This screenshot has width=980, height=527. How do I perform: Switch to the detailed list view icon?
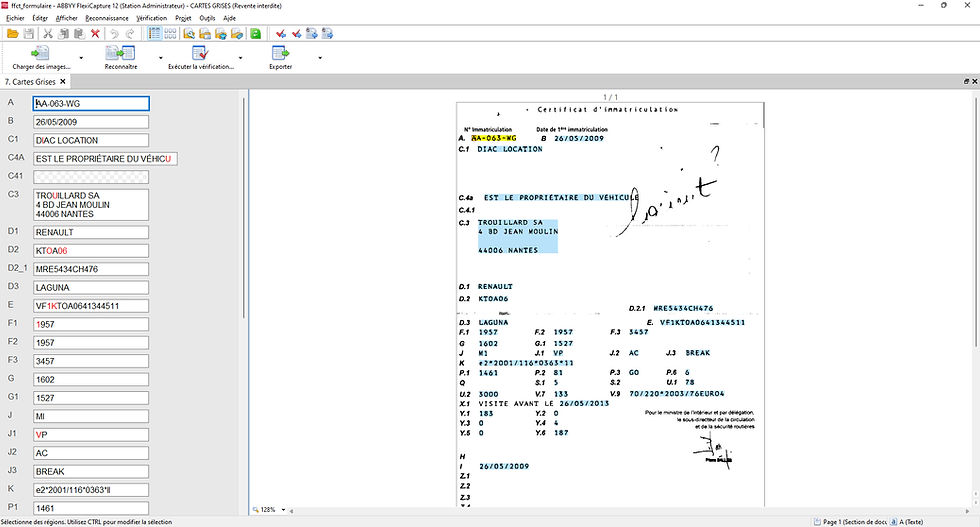point(154,34)
